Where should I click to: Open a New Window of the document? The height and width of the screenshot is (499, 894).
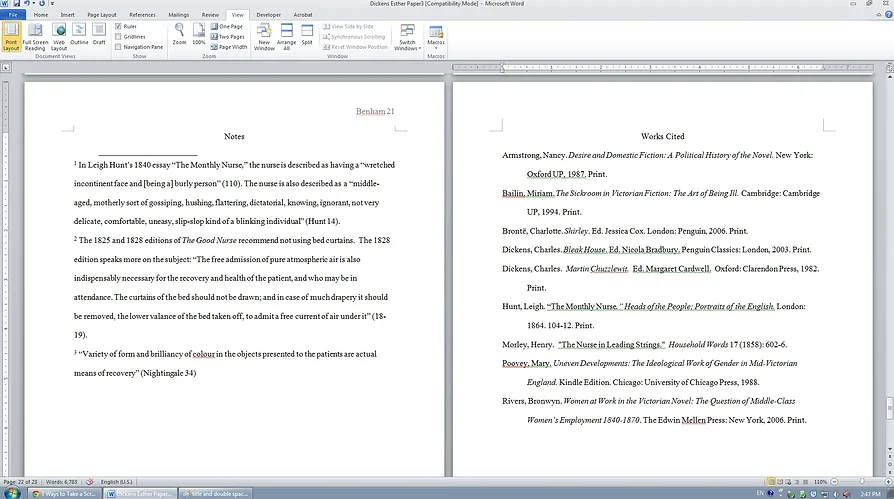click(x=264, y=36)
